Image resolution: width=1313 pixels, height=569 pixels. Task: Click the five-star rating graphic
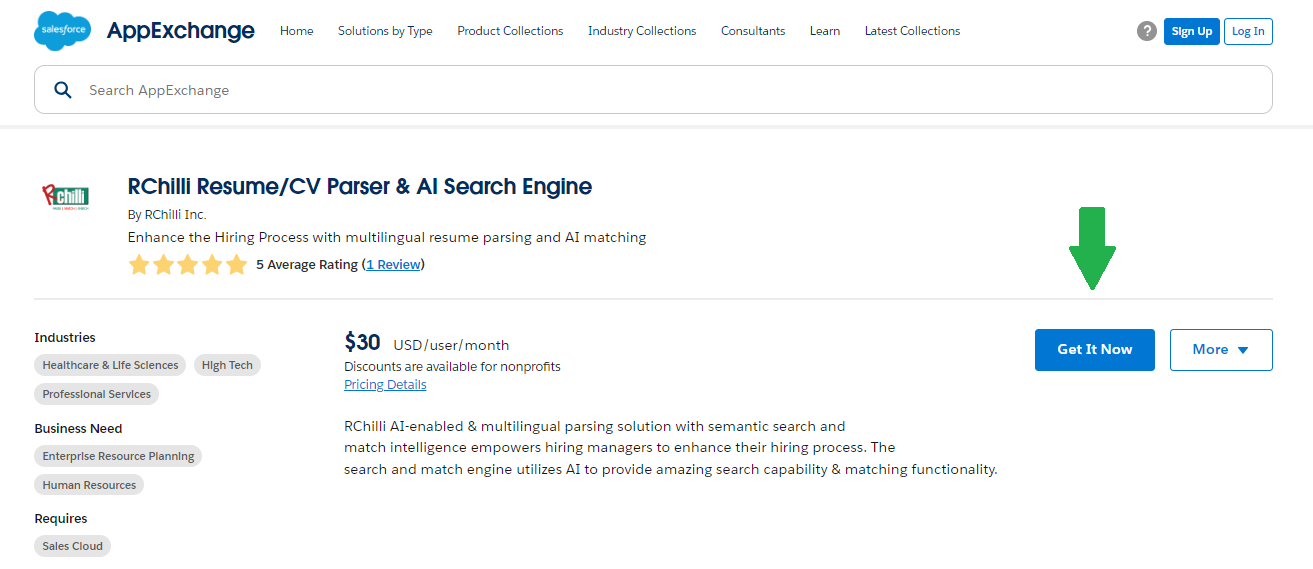point(188,265)
